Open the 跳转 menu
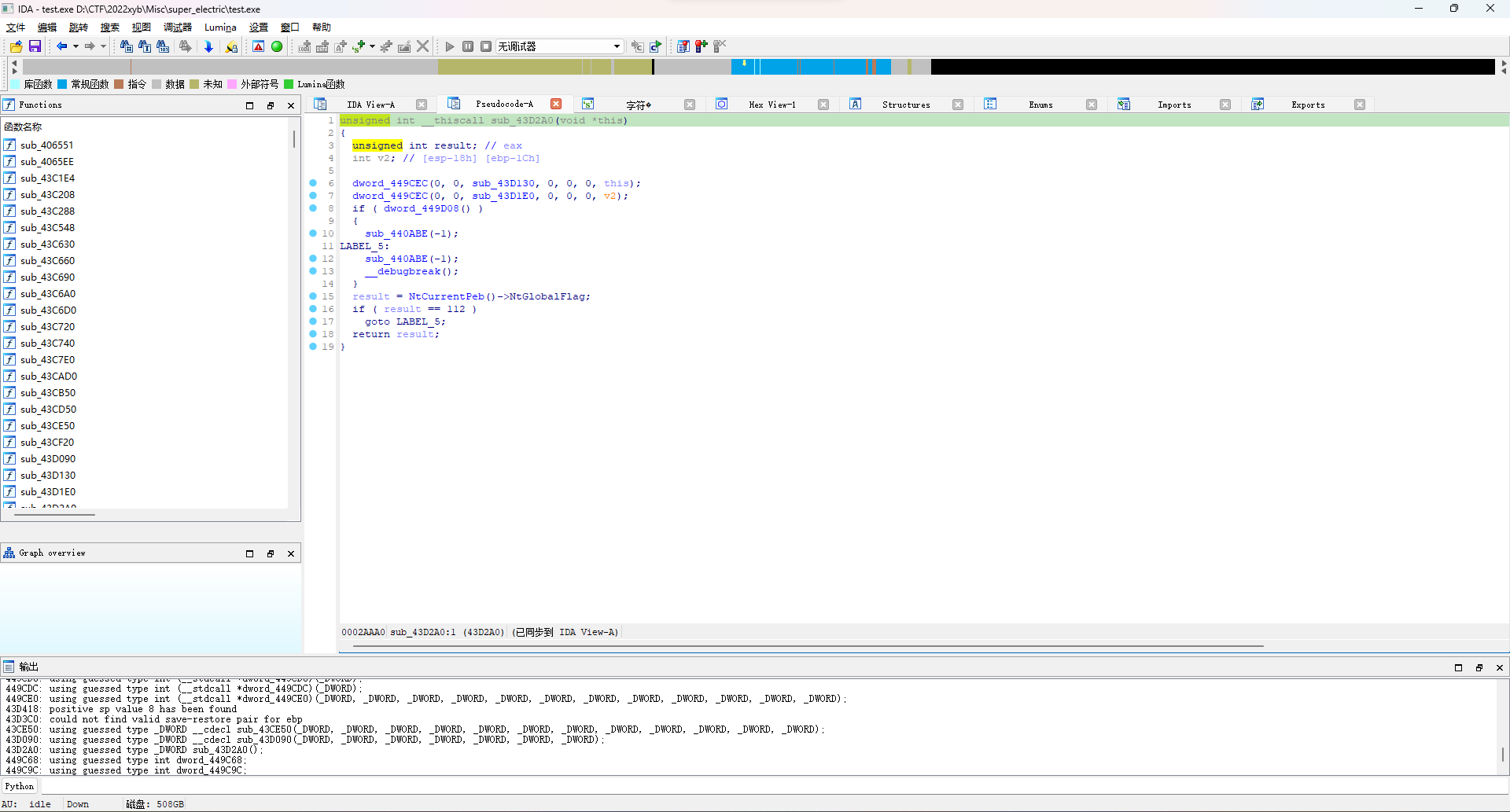The image size is (1510, 812). click(79, 28)
